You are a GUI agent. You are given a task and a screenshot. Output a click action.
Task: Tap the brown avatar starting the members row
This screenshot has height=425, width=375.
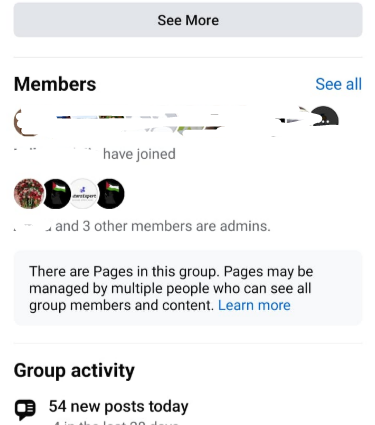[24, 123]
